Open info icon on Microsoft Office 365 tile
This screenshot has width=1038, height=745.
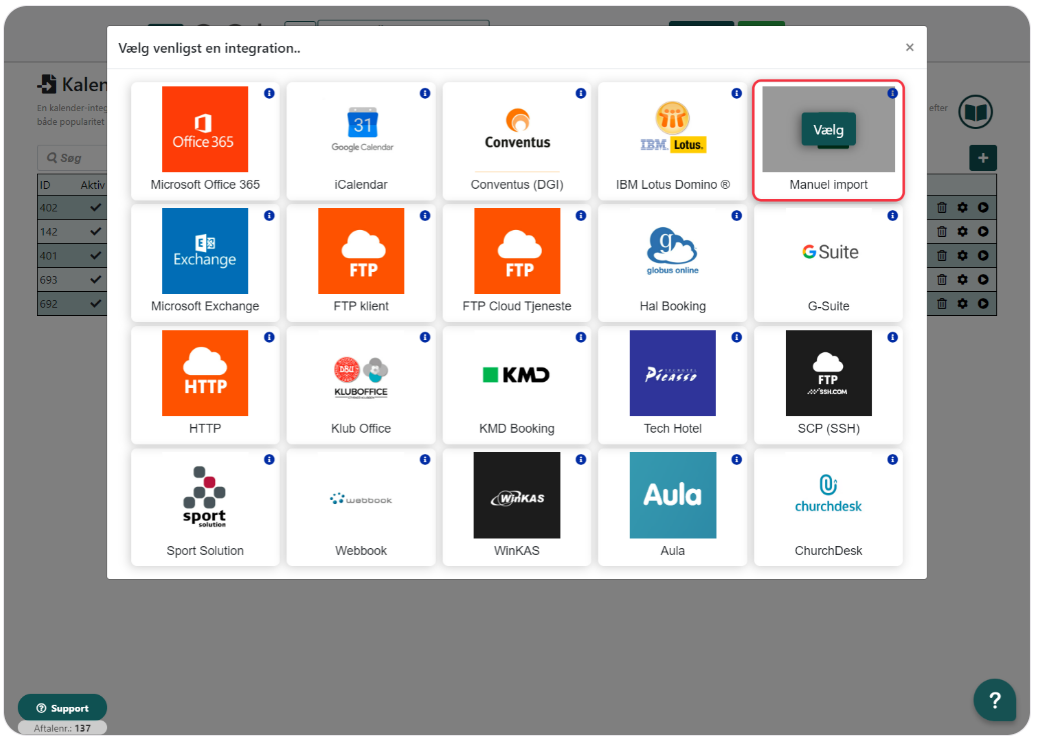[269, 93]
